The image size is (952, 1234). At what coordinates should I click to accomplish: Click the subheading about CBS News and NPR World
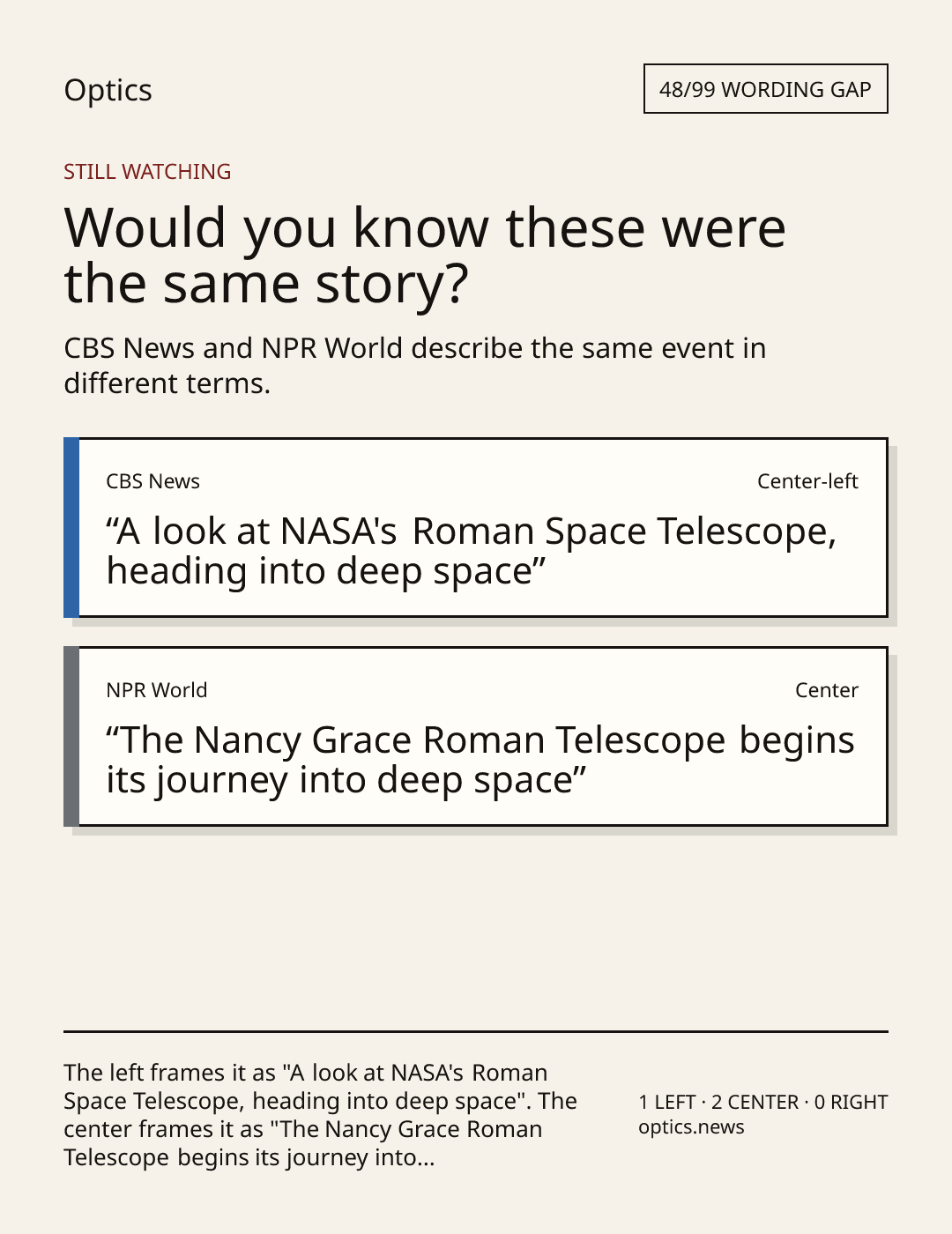(x=414, y=366)
